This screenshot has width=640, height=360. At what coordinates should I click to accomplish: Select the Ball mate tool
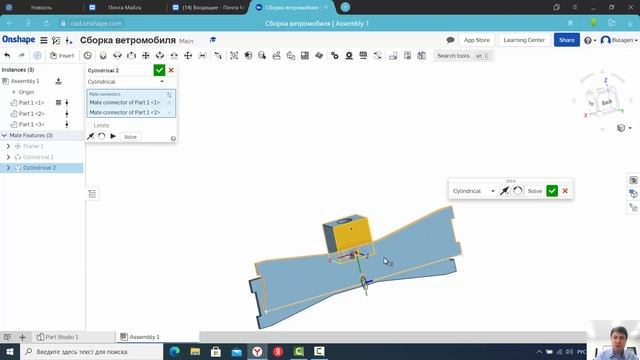pyautogui.click(x=188, y=56)
